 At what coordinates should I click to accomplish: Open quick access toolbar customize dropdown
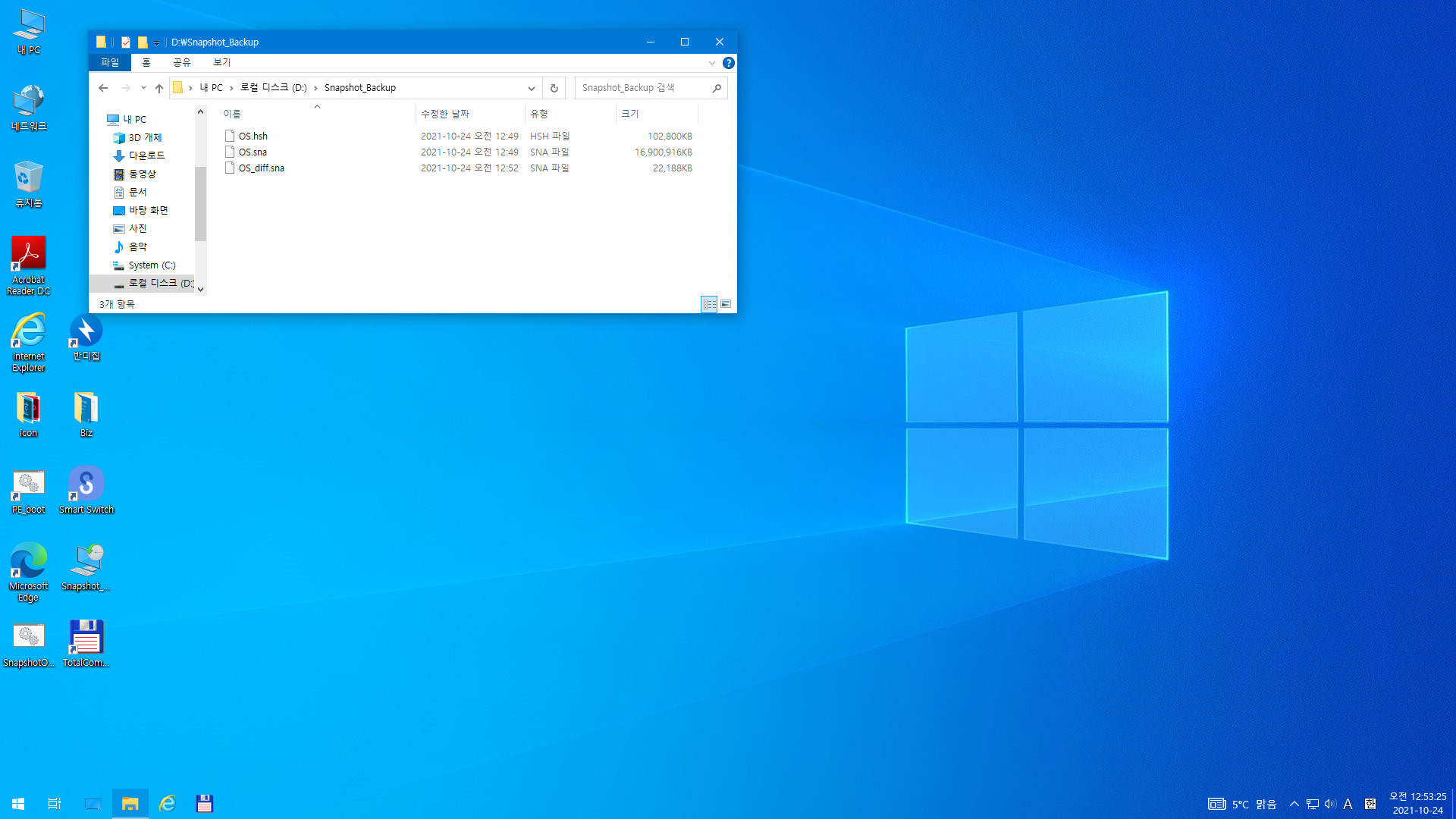[x=157, y=42]
